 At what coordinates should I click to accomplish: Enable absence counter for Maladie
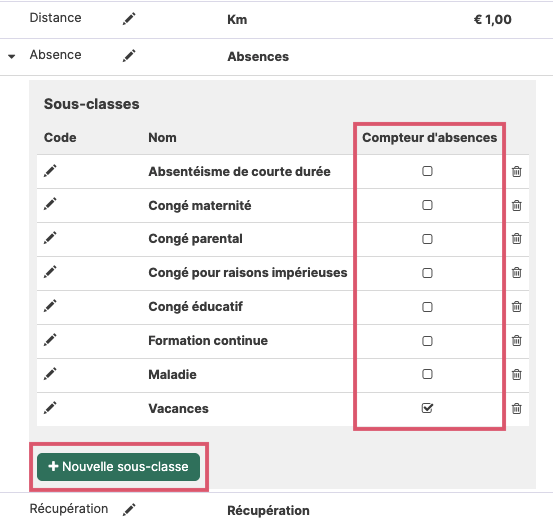click(x=427, y=374)
